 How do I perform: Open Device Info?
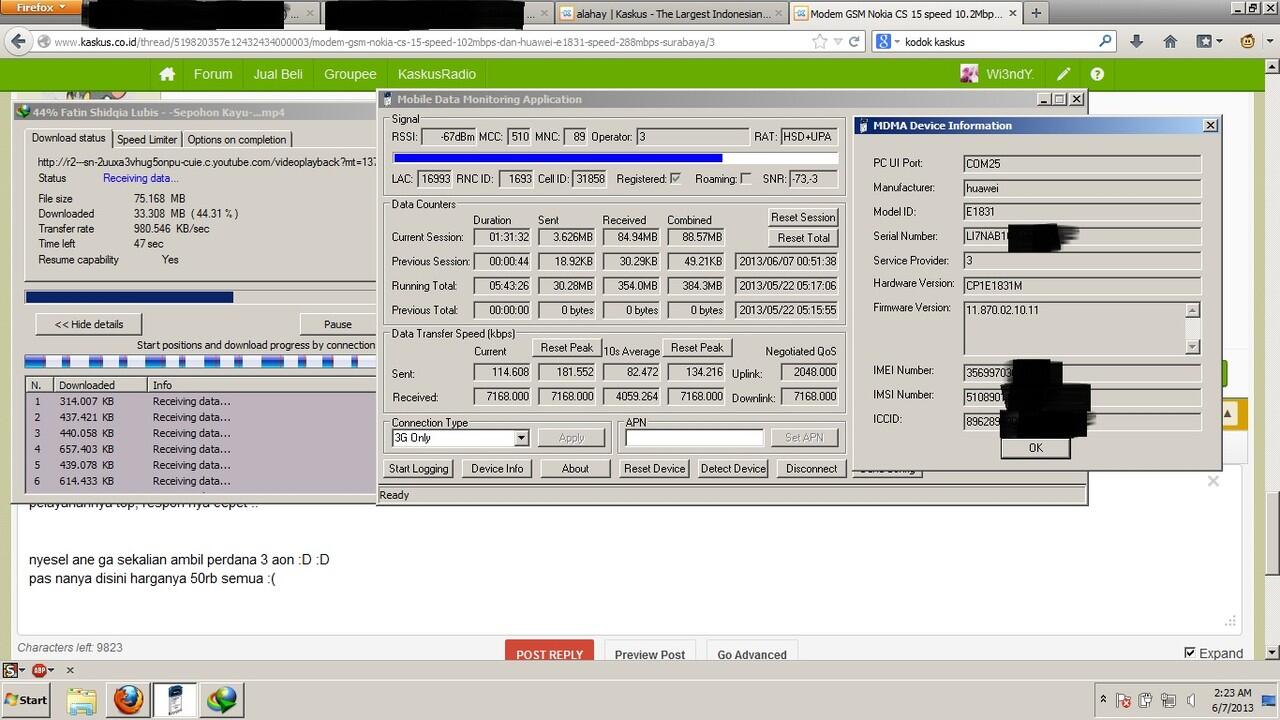tap(497, 469)
